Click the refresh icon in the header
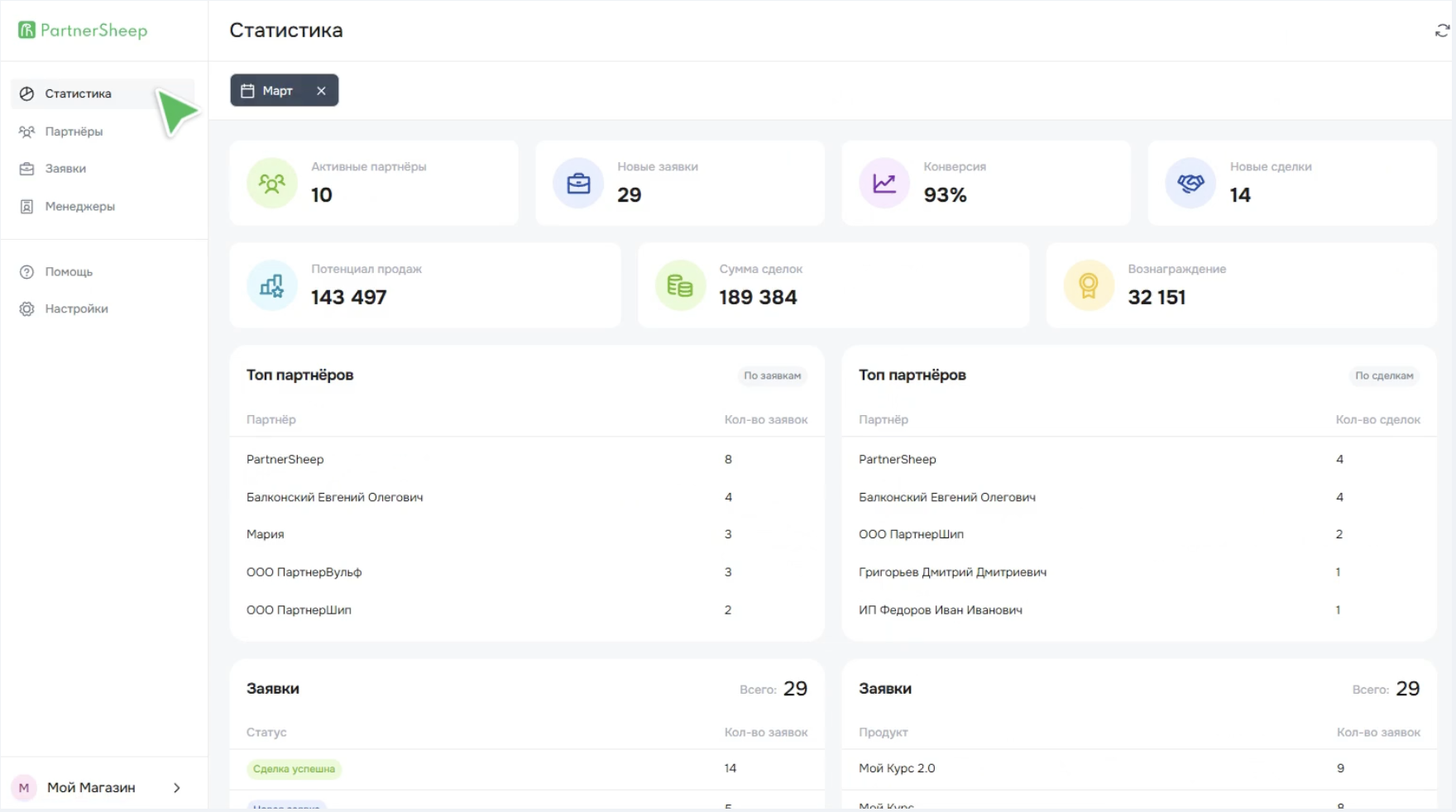 click(x=1442, y=31)
